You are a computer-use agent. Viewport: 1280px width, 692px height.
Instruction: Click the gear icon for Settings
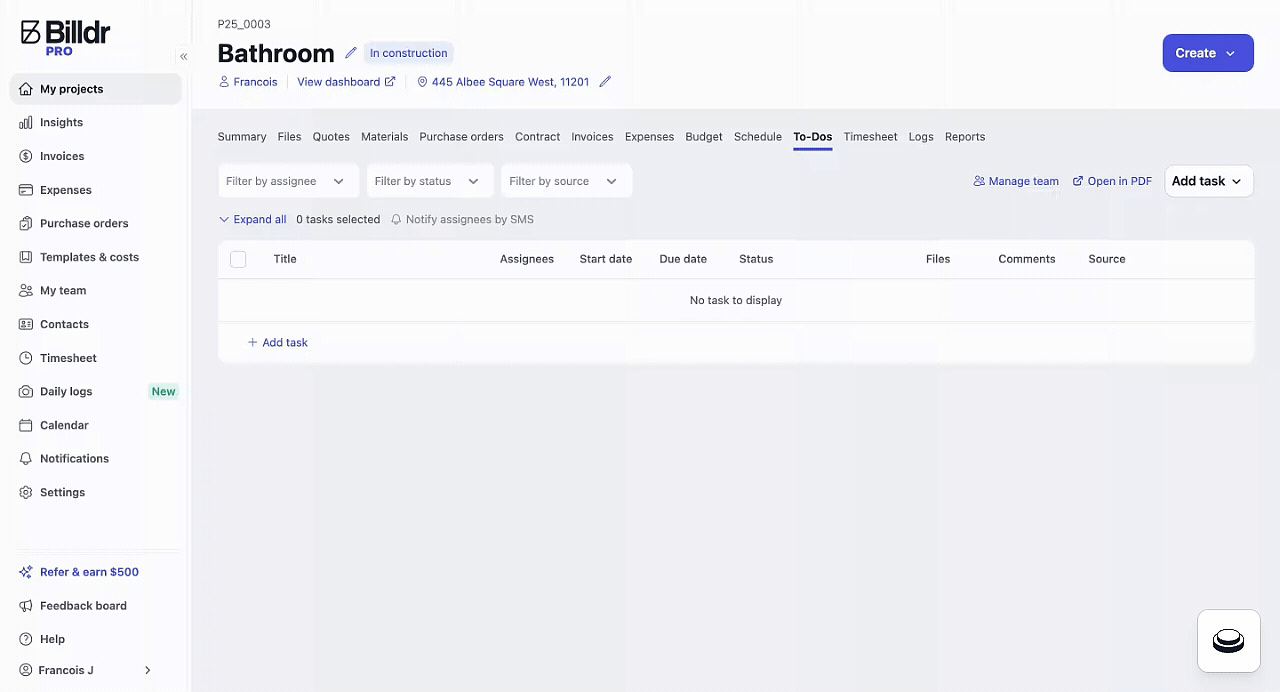click(x=26, y=492)
